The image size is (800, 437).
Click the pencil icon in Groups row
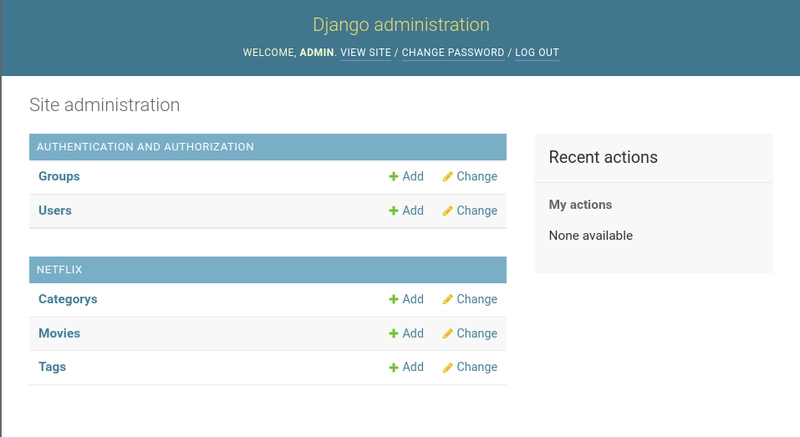[x=448, y=177]
